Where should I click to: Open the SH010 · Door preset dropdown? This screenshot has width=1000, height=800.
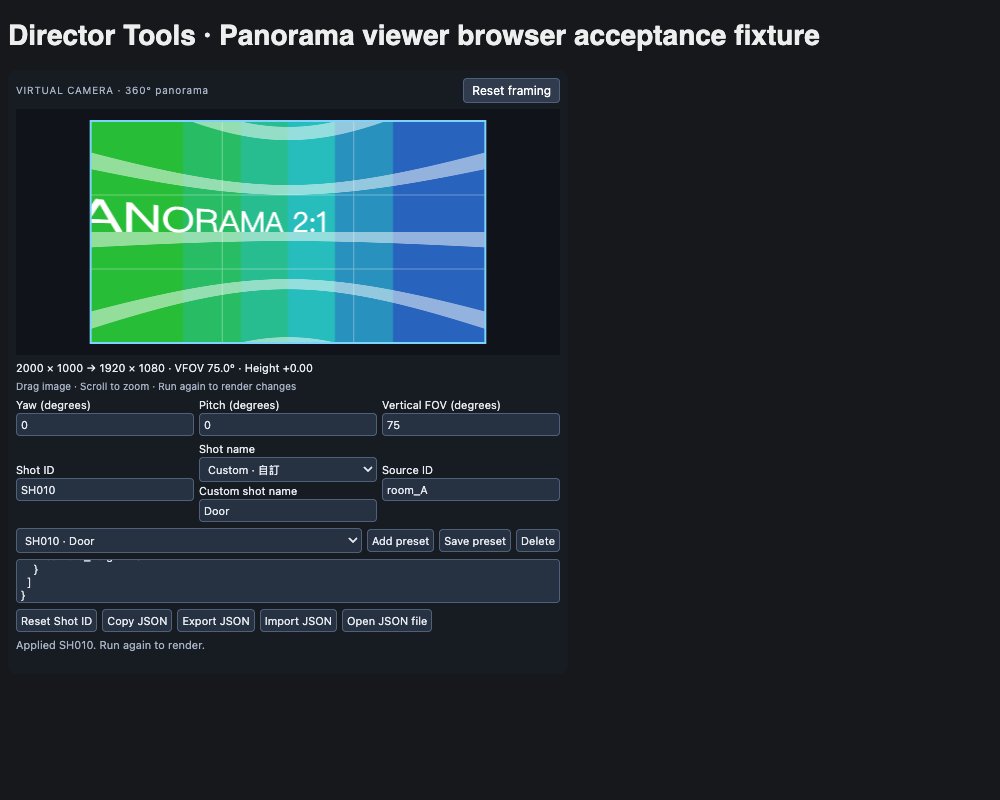189,541
